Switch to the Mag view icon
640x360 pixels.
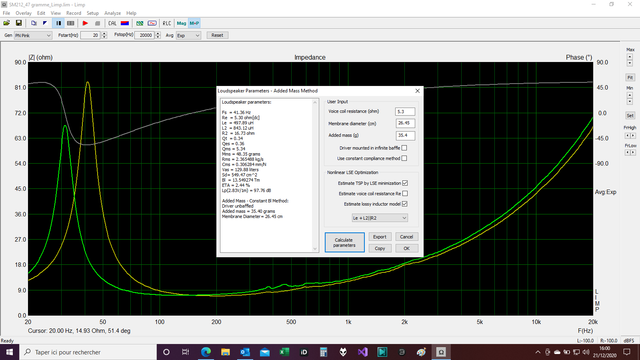point(181,23)
